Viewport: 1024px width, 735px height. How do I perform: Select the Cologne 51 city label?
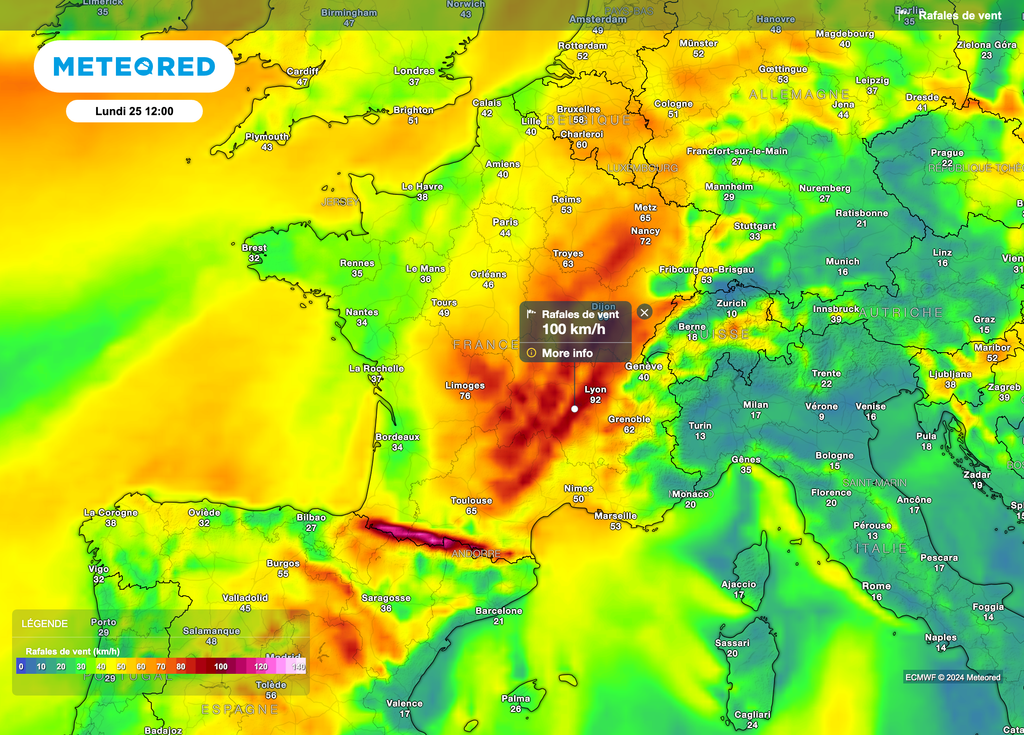coord(673,109)
